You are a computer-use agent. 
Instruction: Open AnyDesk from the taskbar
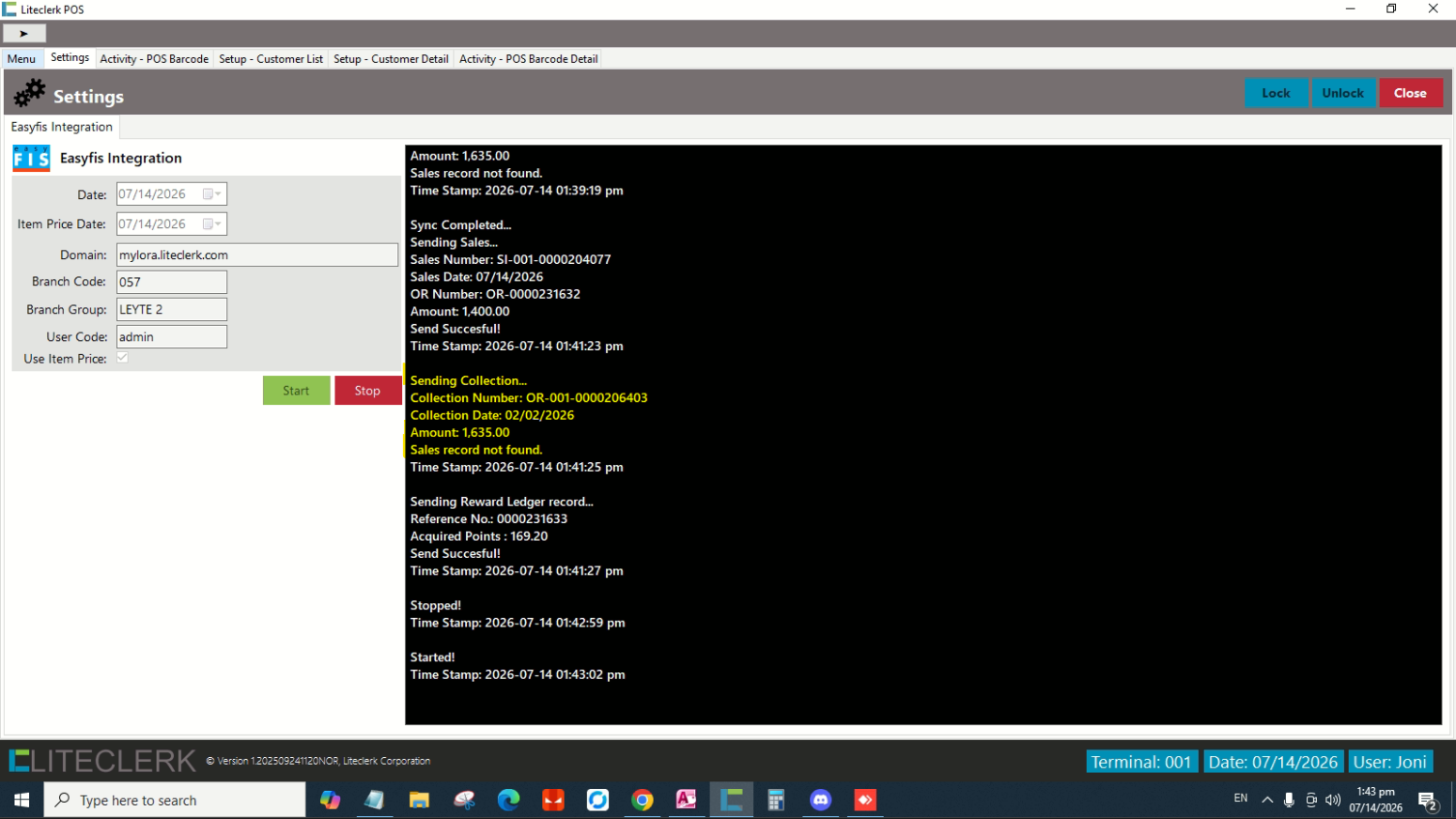pos(865,800)
